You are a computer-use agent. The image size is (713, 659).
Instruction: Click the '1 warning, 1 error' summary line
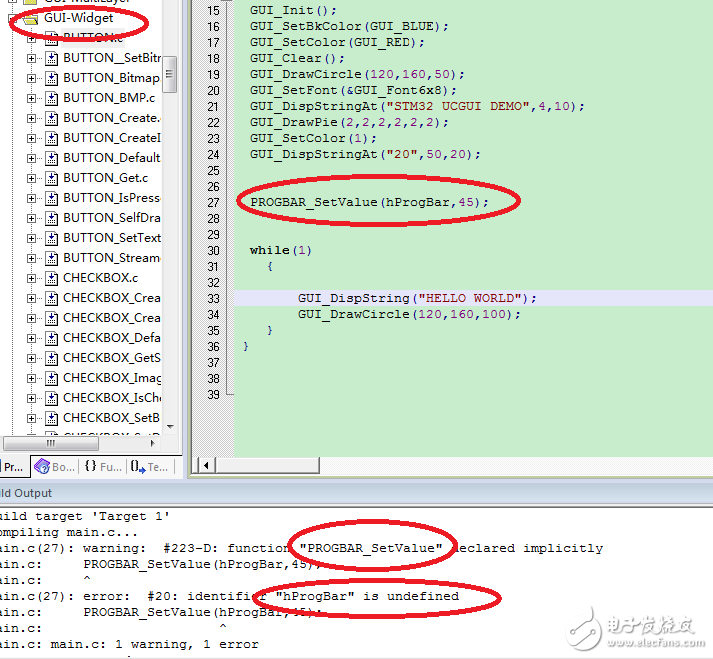129,644
